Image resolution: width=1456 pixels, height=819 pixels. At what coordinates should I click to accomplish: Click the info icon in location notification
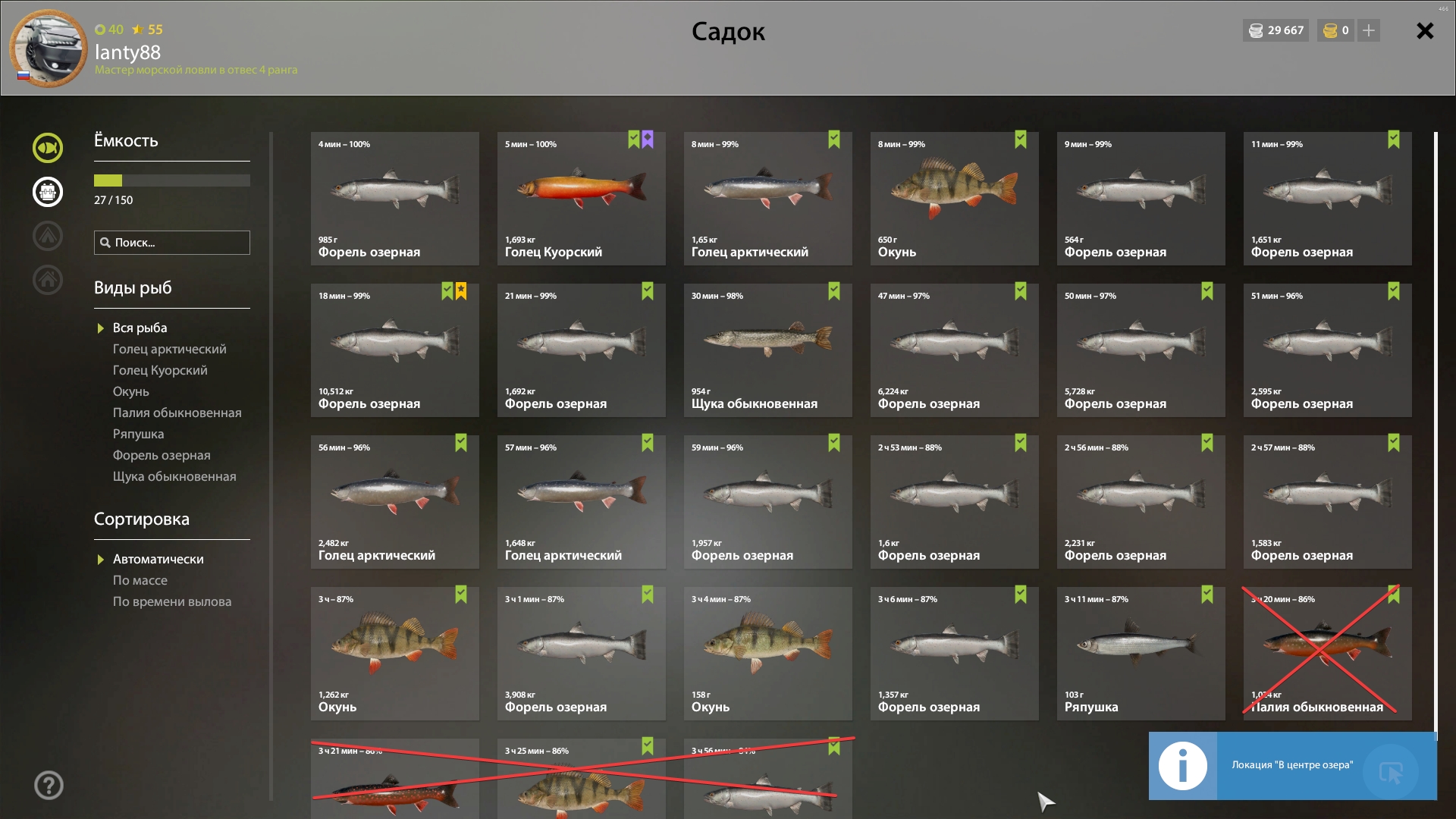click(1183, 766)
